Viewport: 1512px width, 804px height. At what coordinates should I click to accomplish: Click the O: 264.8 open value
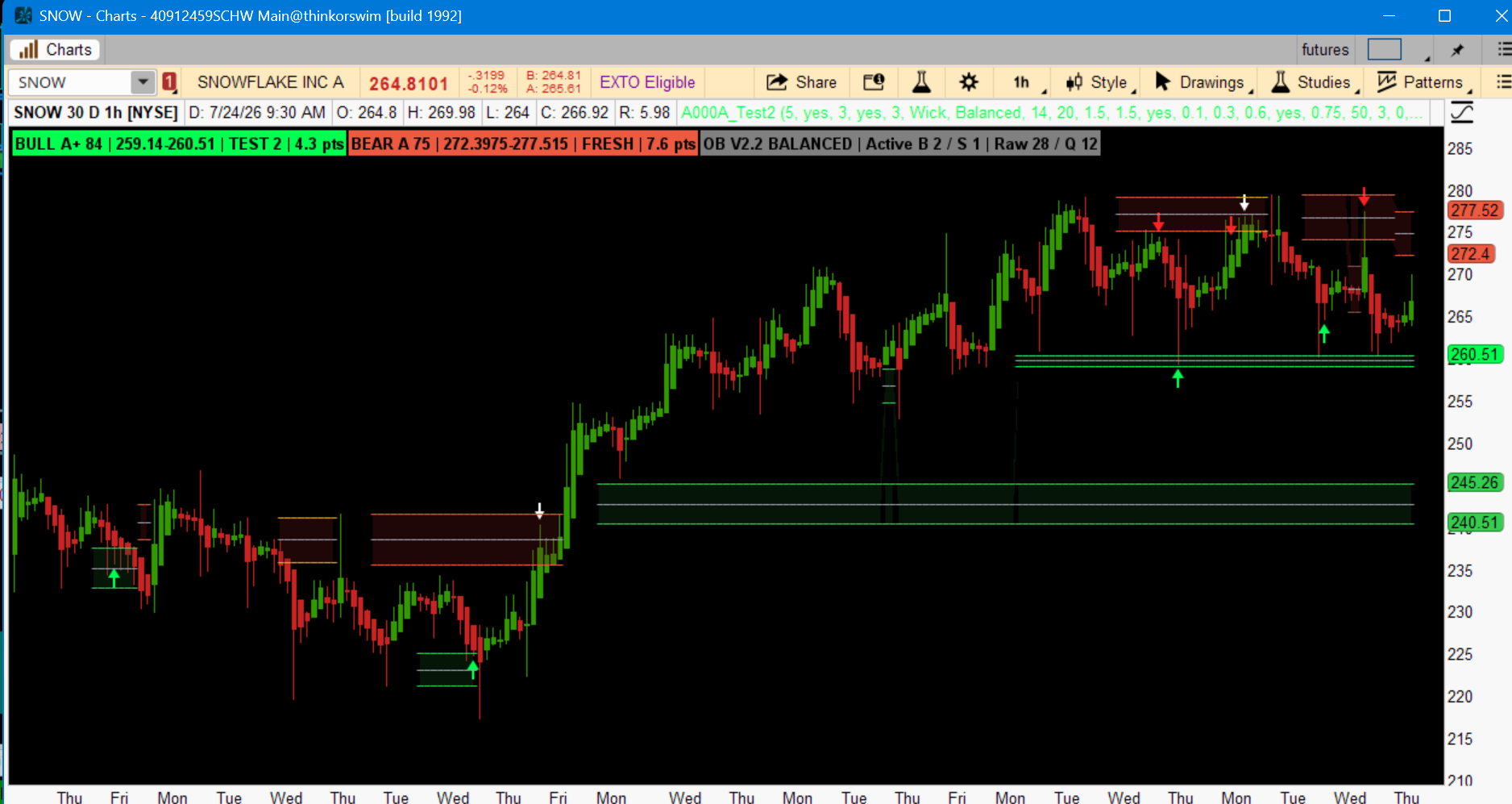coord(367,113)
